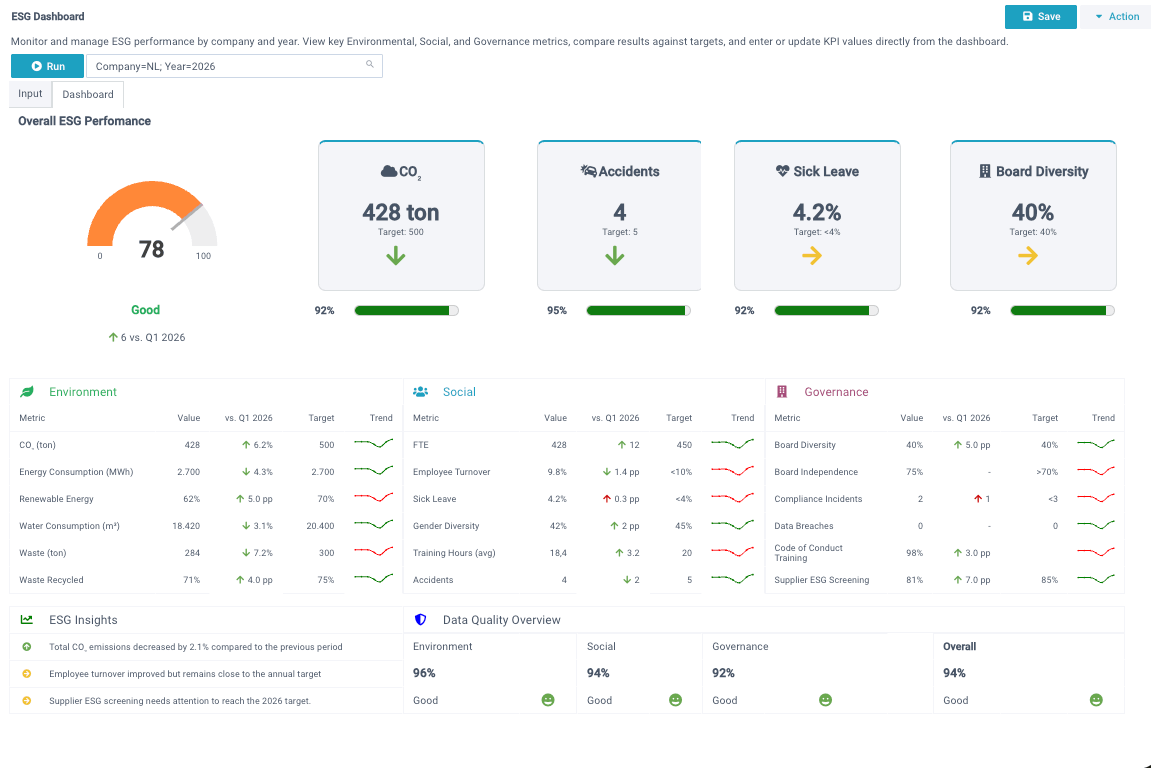Click the search magnifier icon in filter field
The height and width of the screenshot is (768, 1151).
tap(370, 65)
